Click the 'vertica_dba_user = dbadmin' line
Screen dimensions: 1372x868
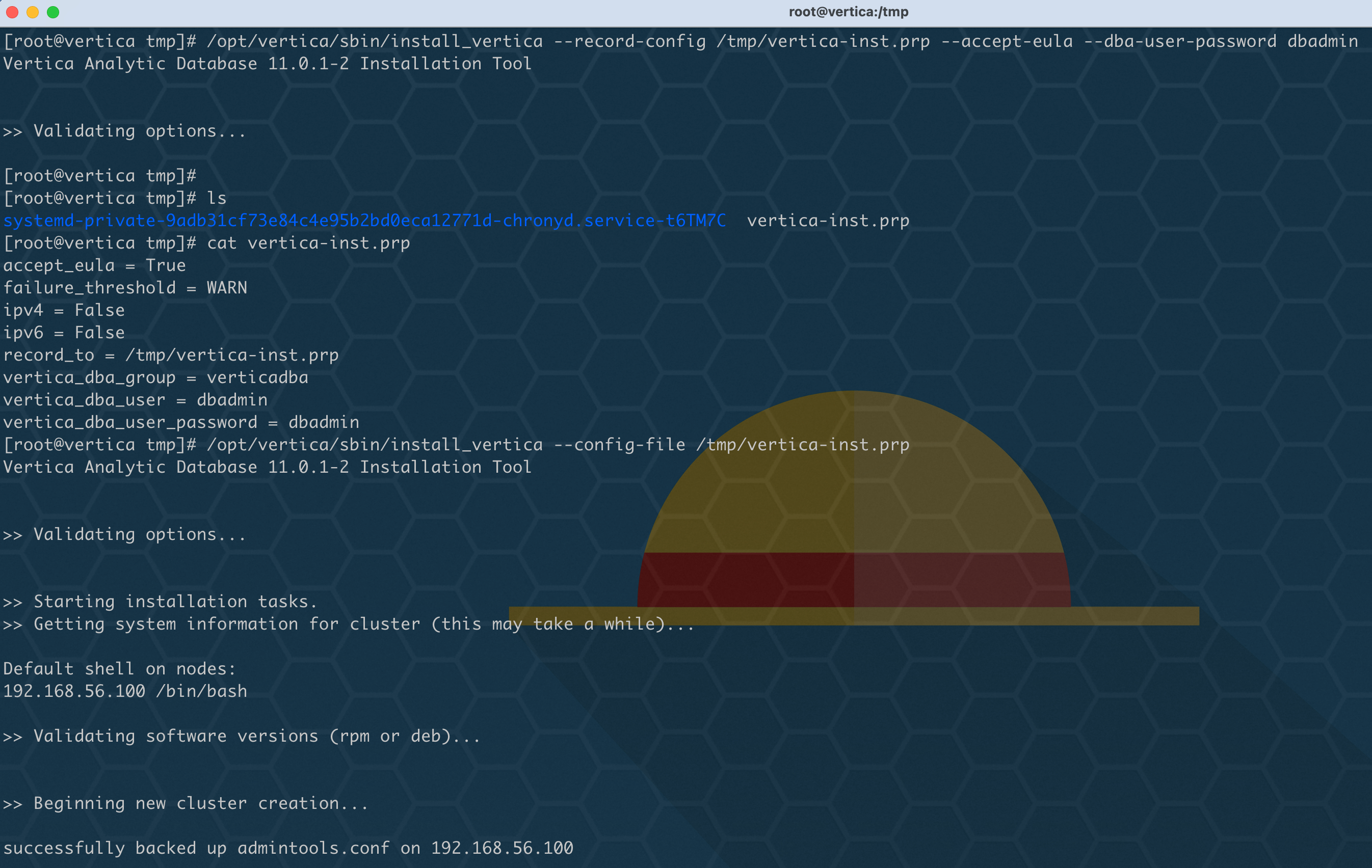click(136, 400)
